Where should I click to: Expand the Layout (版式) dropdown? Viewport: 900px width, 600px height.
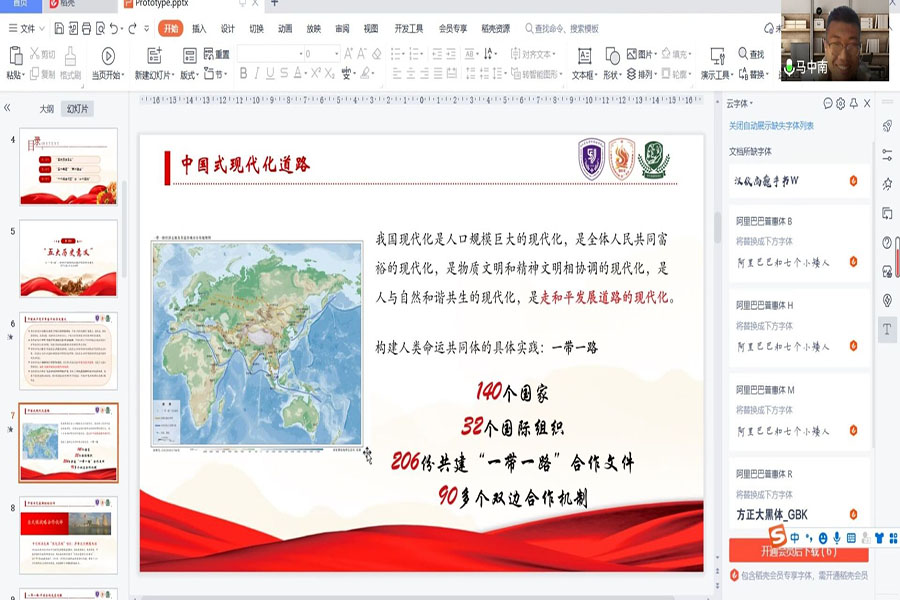189,75
